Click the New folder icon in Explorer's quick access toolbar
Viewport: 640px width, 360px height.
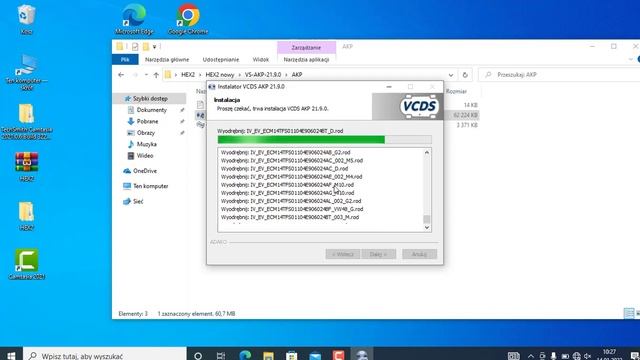[146, 47]
